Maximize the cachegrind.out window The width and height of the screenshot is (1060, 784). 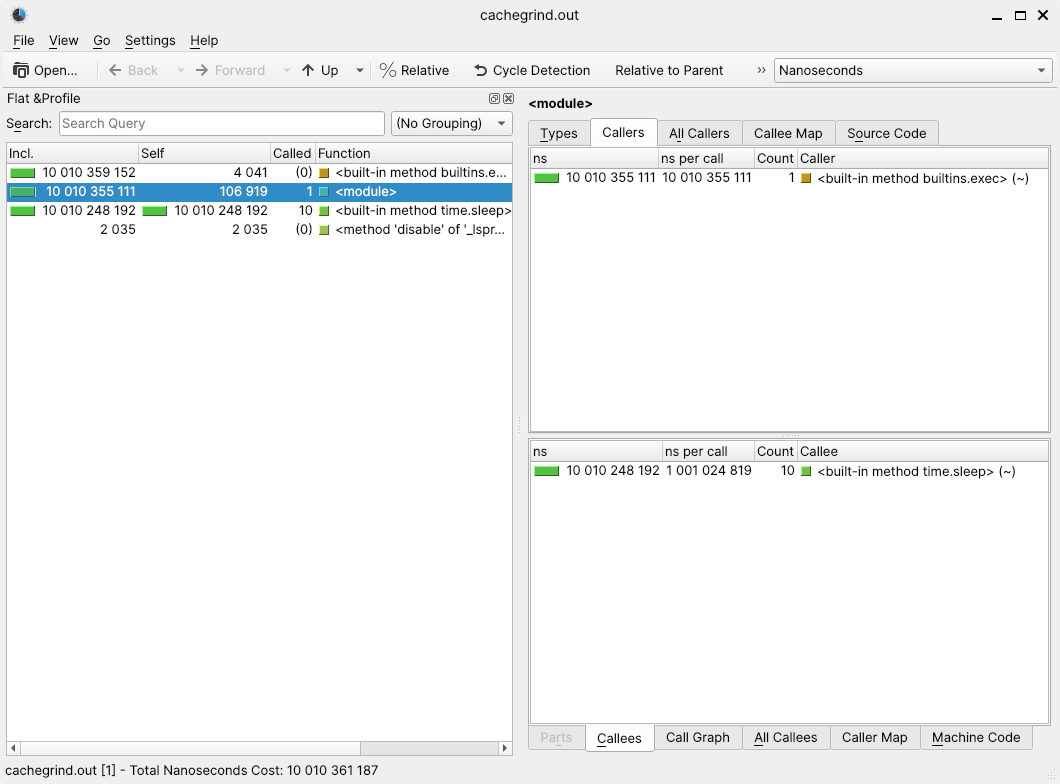point(1020,16)
